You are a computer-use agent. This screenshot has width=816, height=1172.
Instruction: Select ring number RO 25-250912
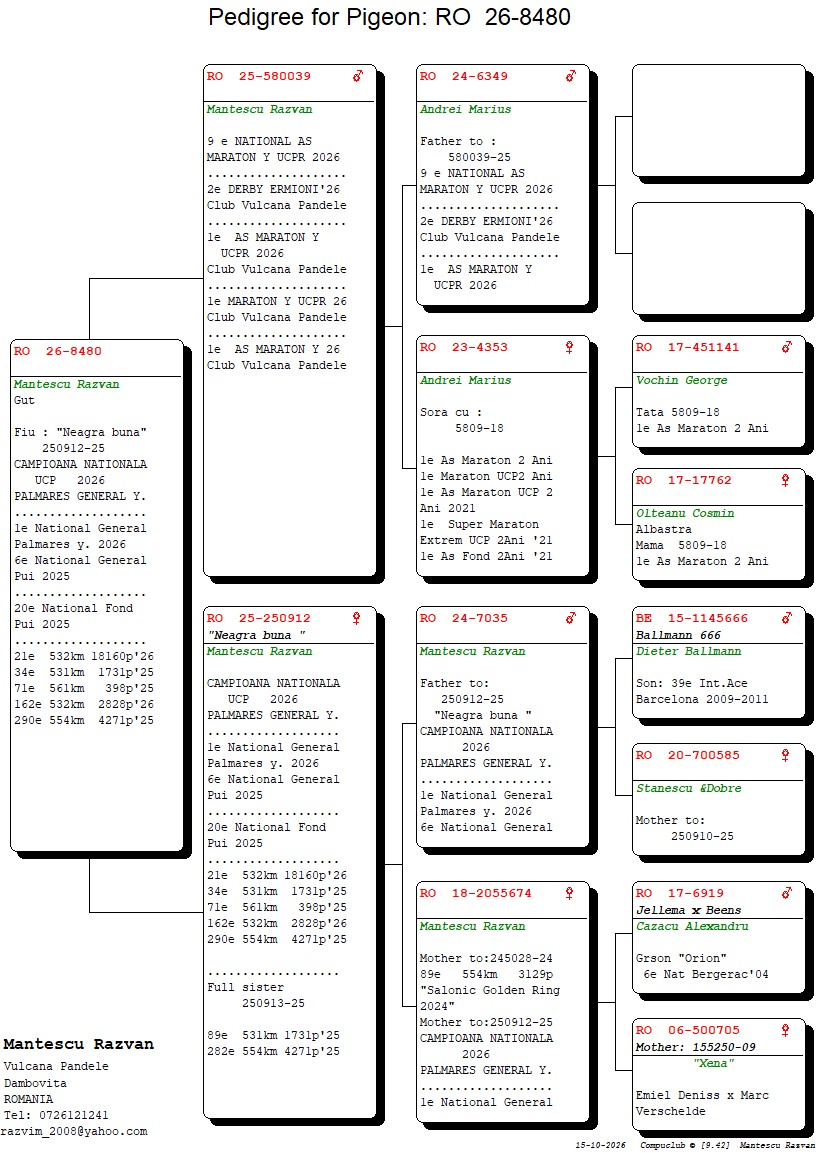click(259, 619)
